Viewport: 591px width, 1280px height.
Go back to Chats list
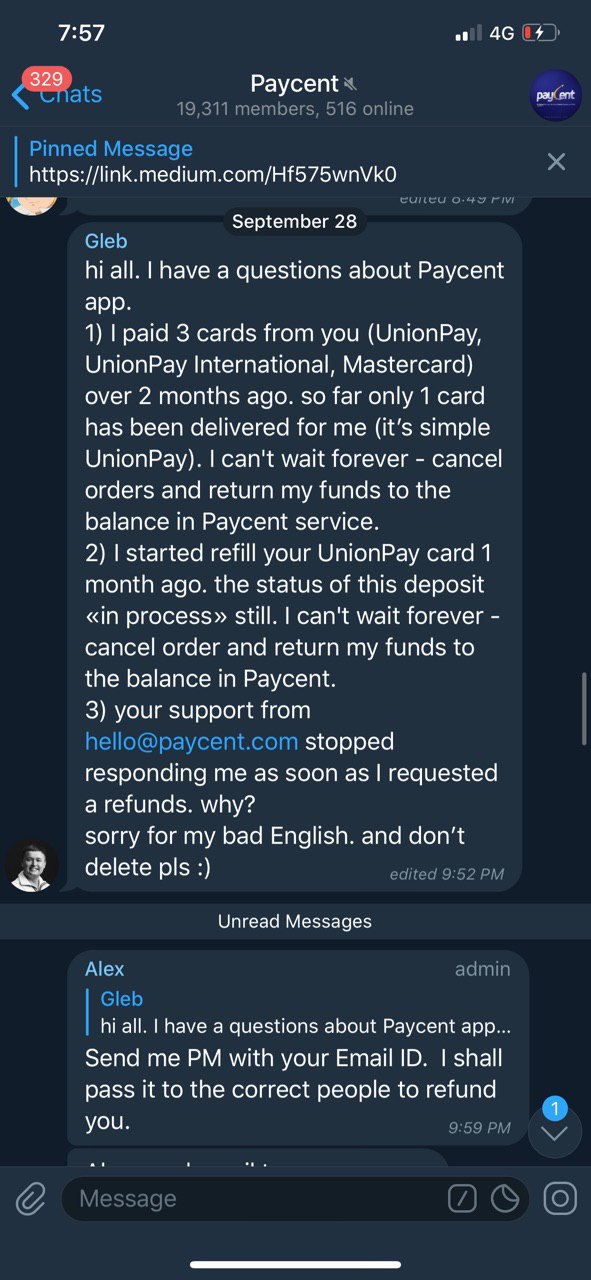pyautogui.click(x=57, y=94)
